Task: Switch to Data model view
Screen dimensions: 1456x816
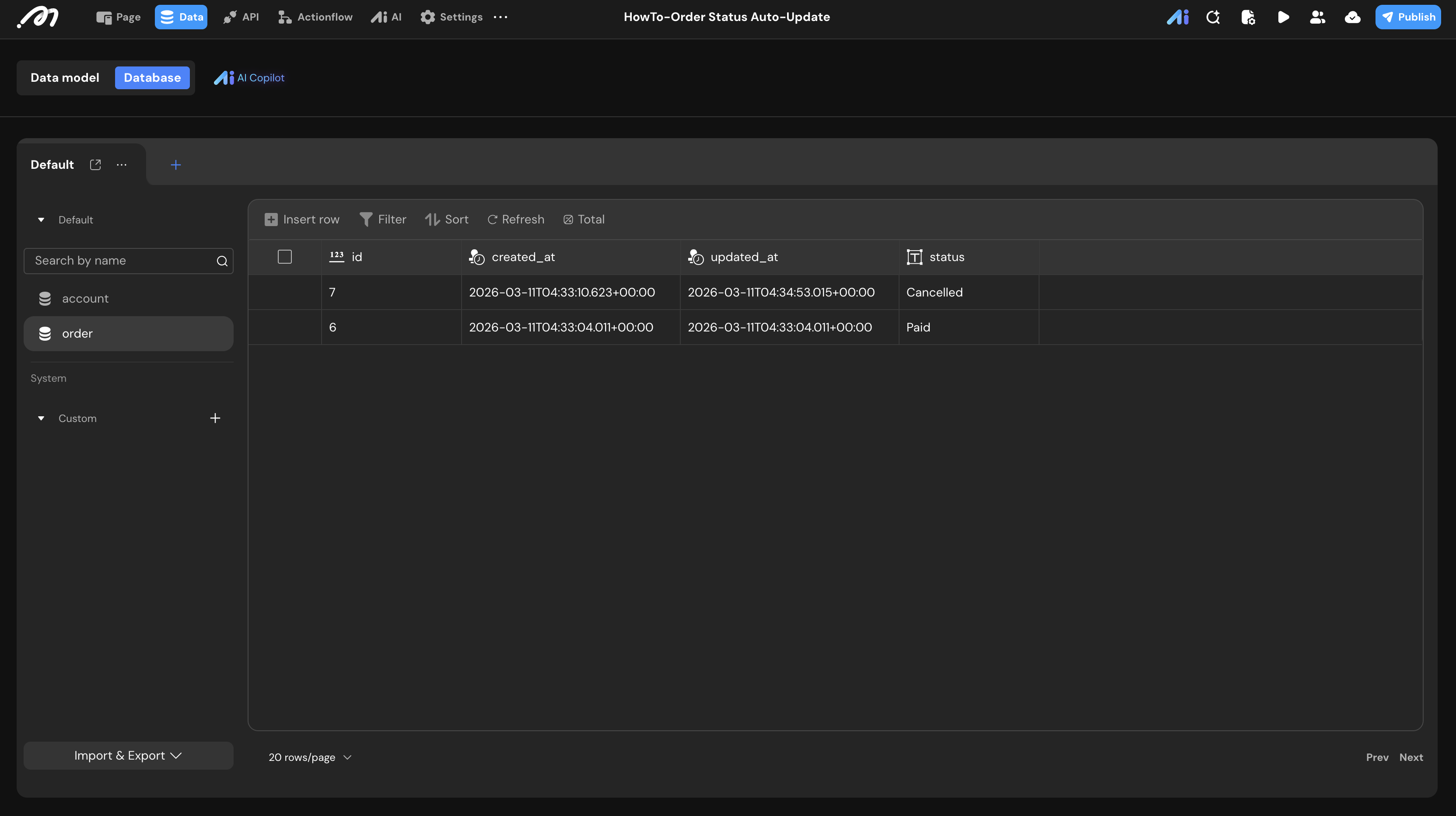Action: point(65,78)
